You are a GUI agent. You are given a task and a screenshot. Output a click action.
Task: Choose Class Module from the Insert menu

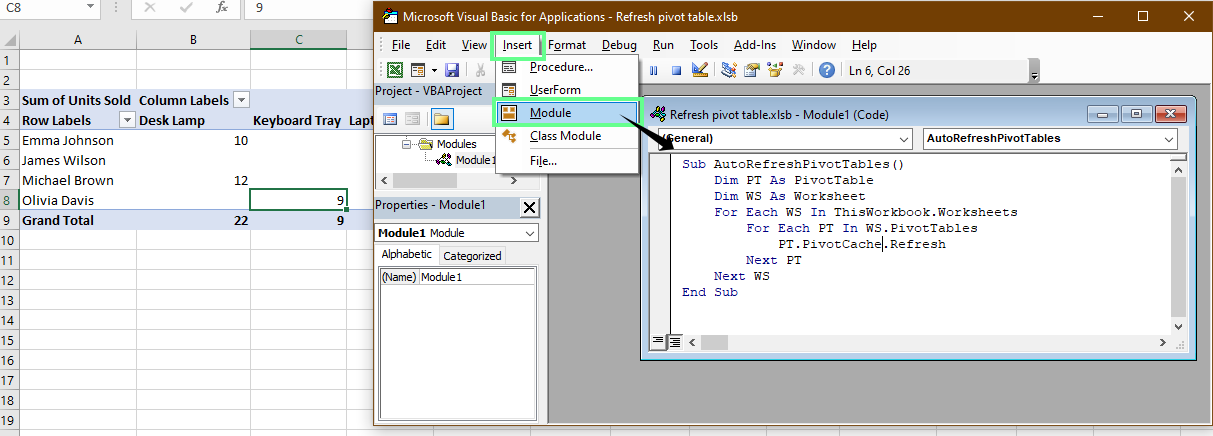[x=565, y=136]
